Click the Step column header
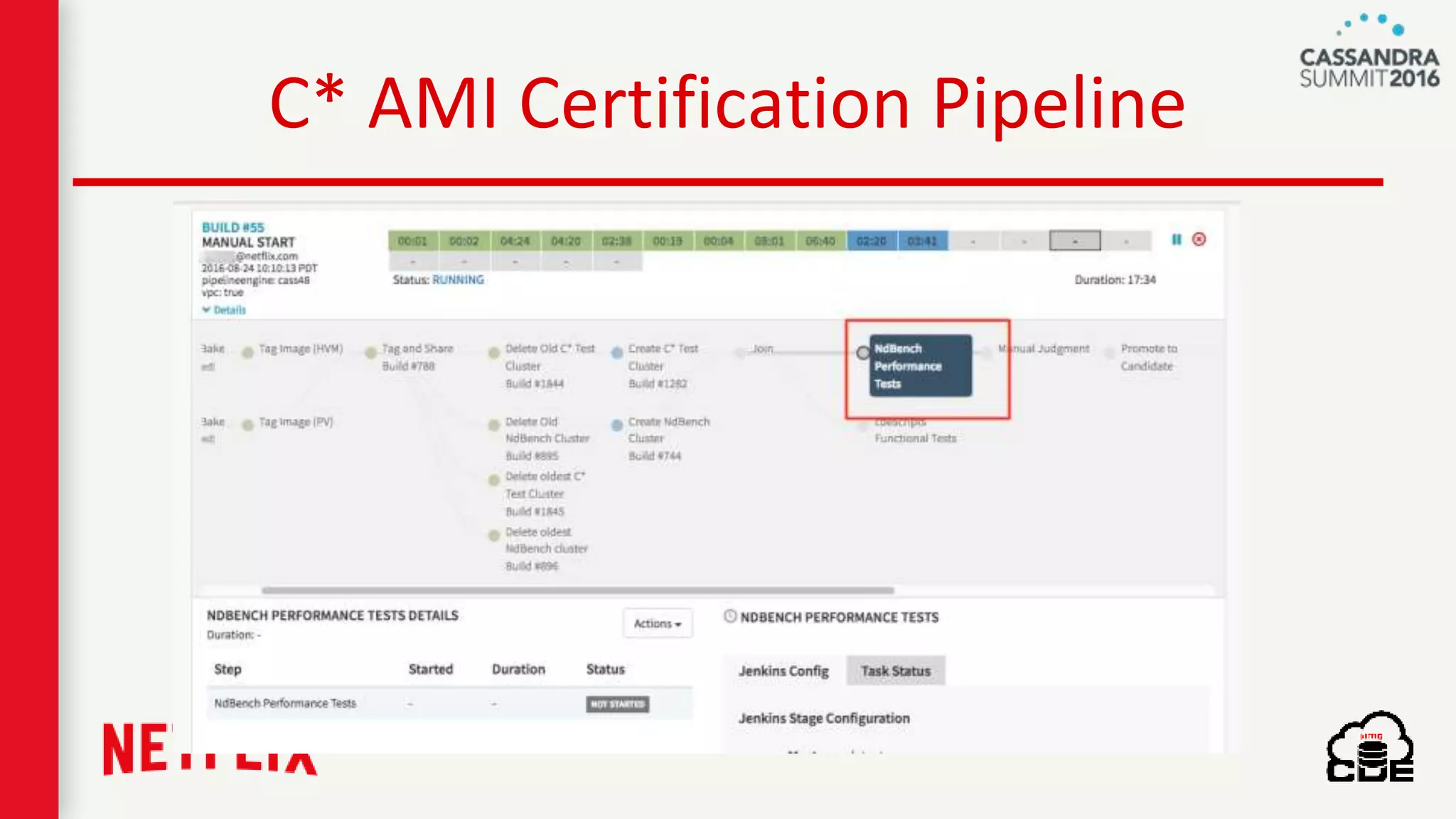1456x819 pixels. point(227,669)
